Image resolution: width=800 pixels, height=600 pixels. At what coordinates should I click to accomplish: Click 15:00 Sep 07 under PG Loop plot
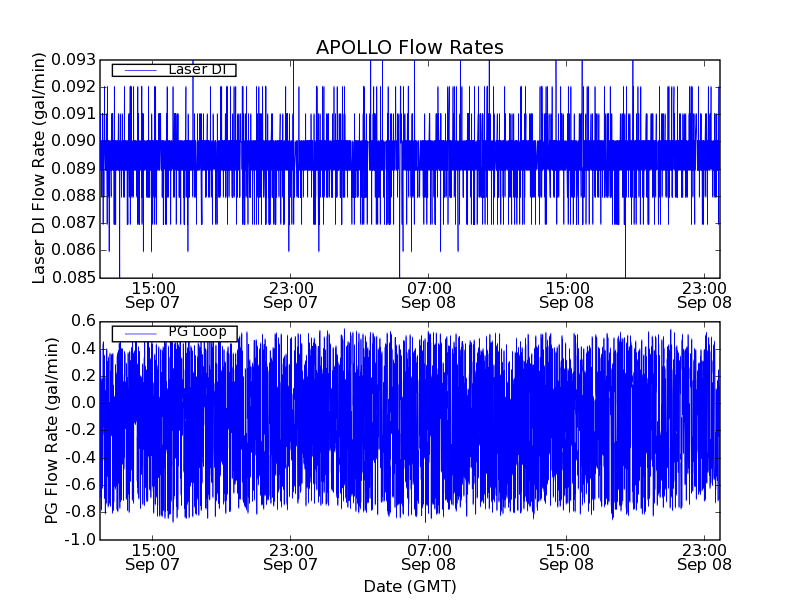click(x=153, y=558)
